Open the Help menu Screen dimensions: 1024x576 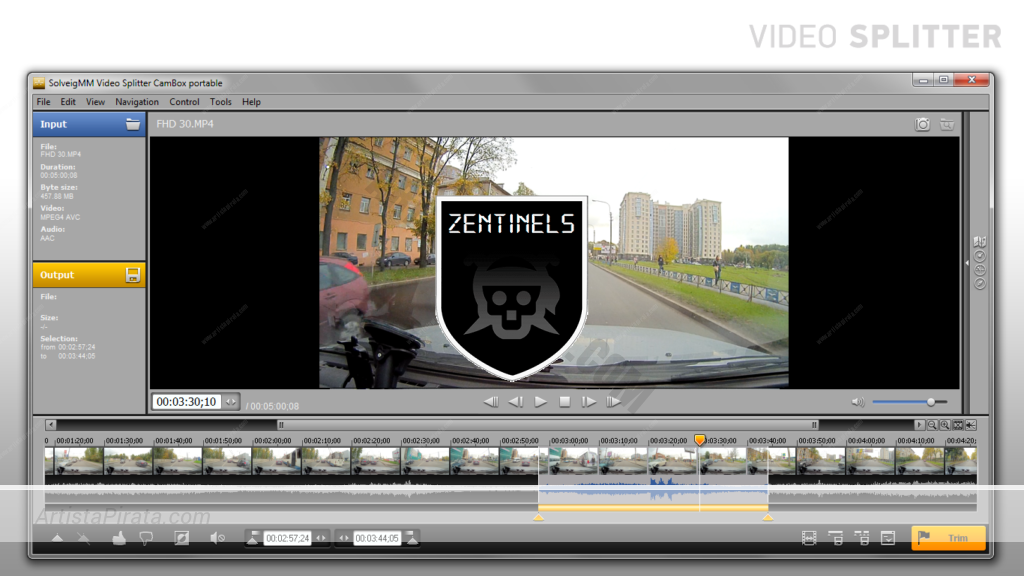point(251,102)
